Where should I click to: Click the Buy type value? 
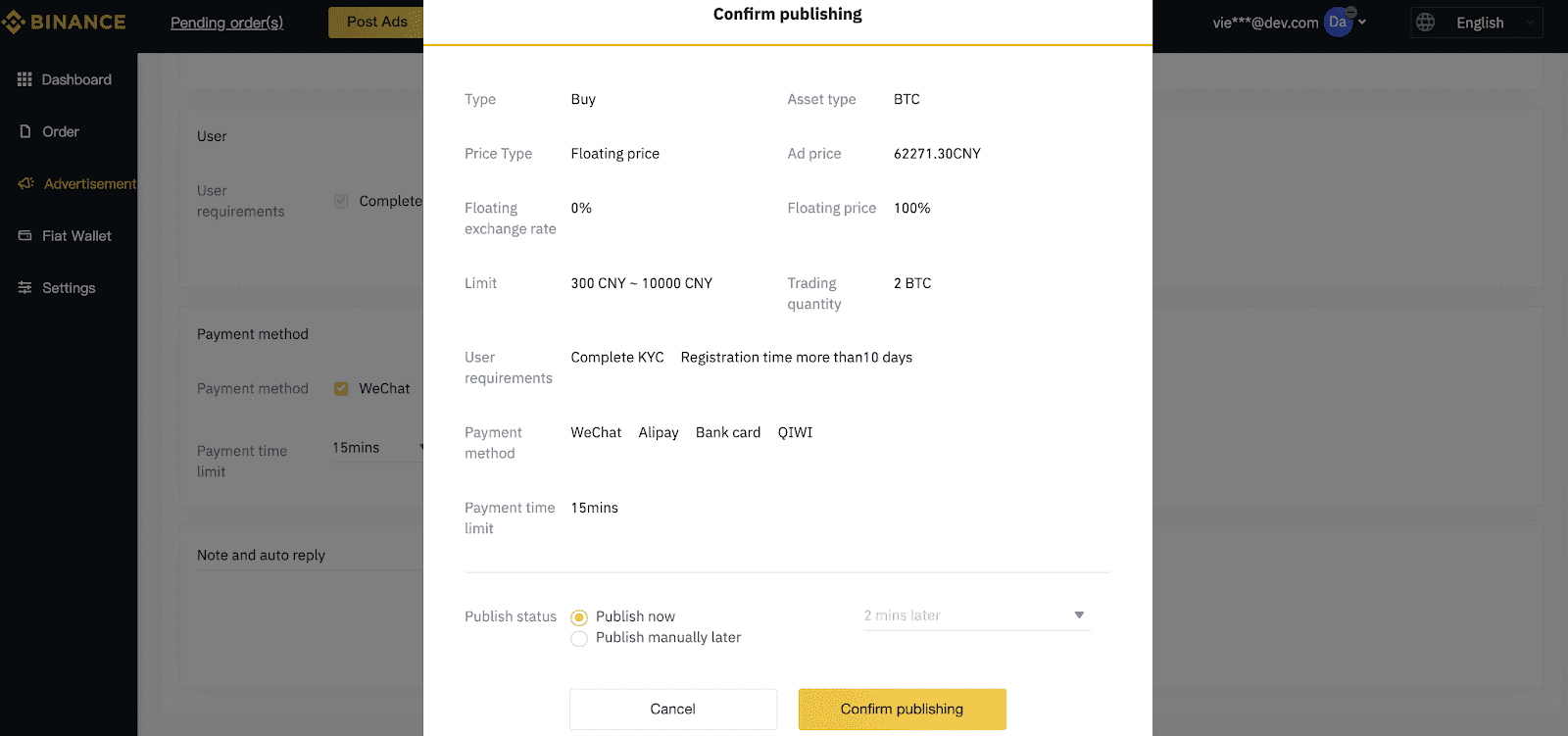tap(583, 100)
